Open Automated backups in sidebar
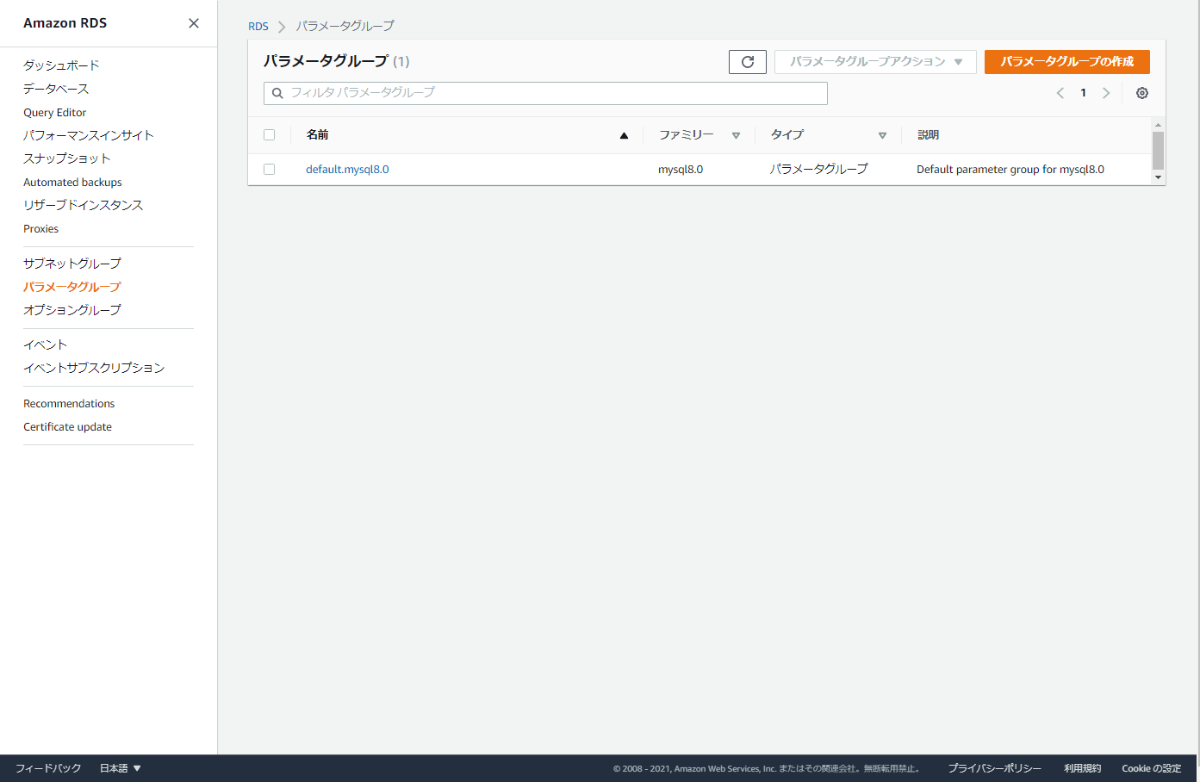 [x=73, y=182]
